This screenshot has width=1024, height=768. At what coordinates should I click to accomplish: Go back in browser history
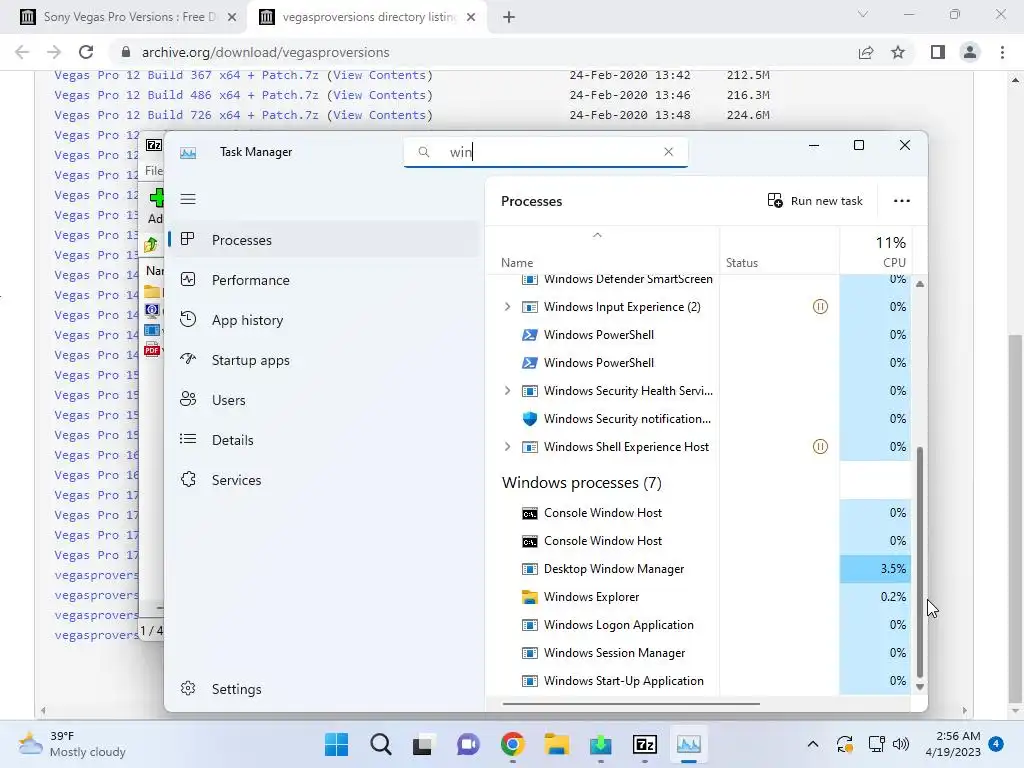(22, 52)
